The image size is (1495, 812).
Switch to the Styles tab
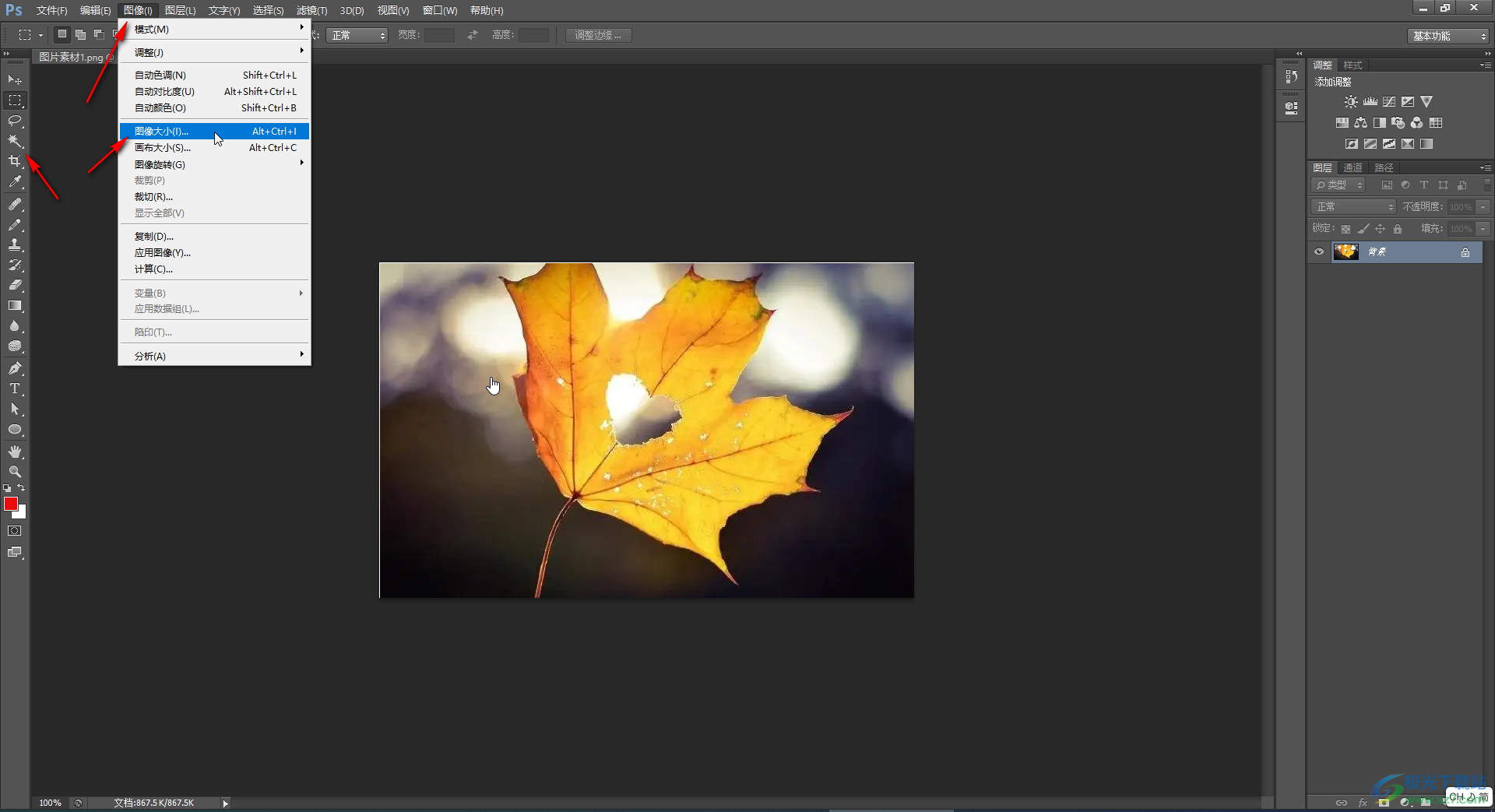point(1353,65)
